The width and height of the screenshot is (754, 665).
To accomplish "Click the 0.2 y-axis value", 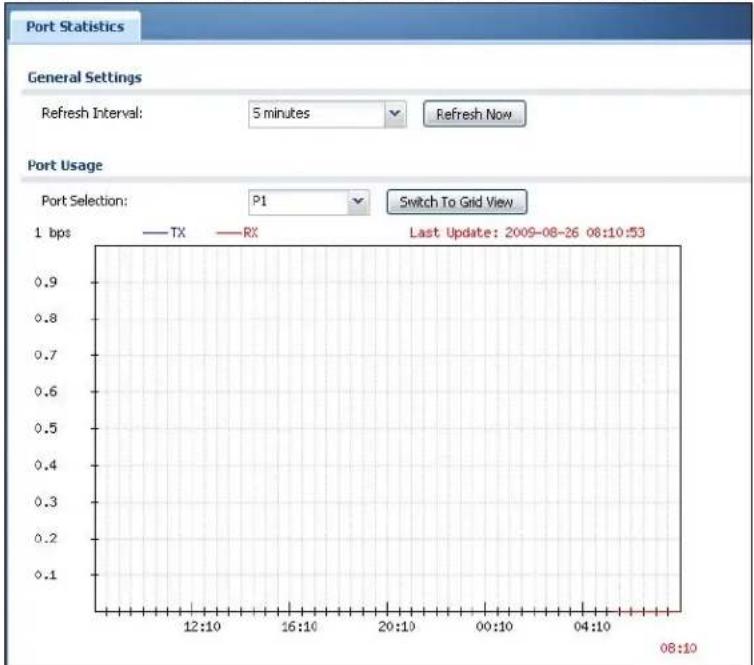I will click(46, 538).
